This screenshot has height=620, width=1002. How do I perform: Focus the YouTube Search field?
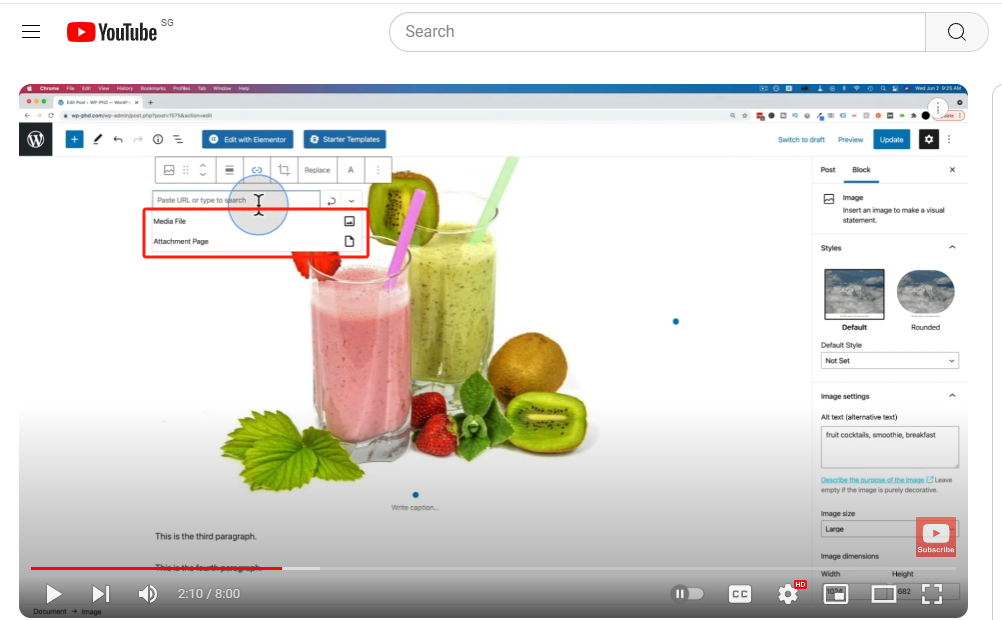click(657, 31)
